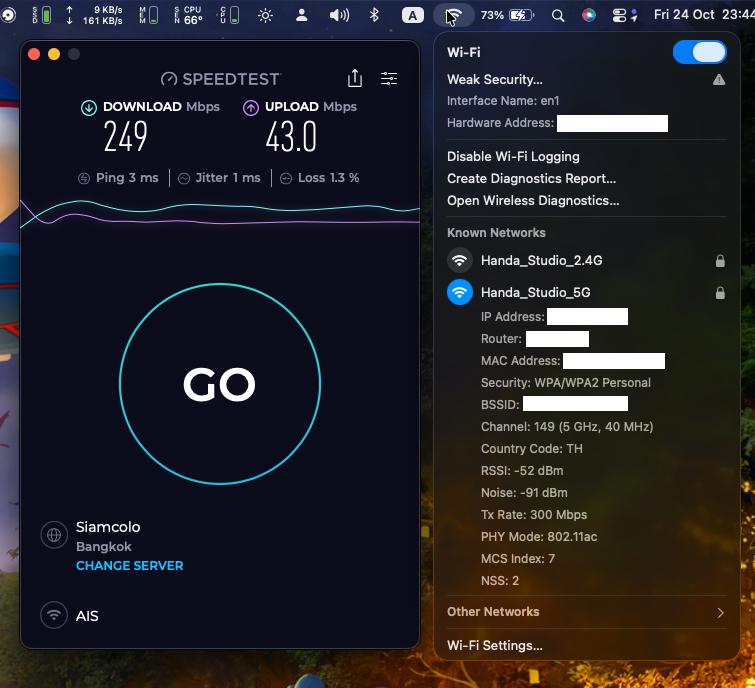Viewport: 755px width, 688px height.
Task: Click the Siamcolo server name
Action: (108, 527)
